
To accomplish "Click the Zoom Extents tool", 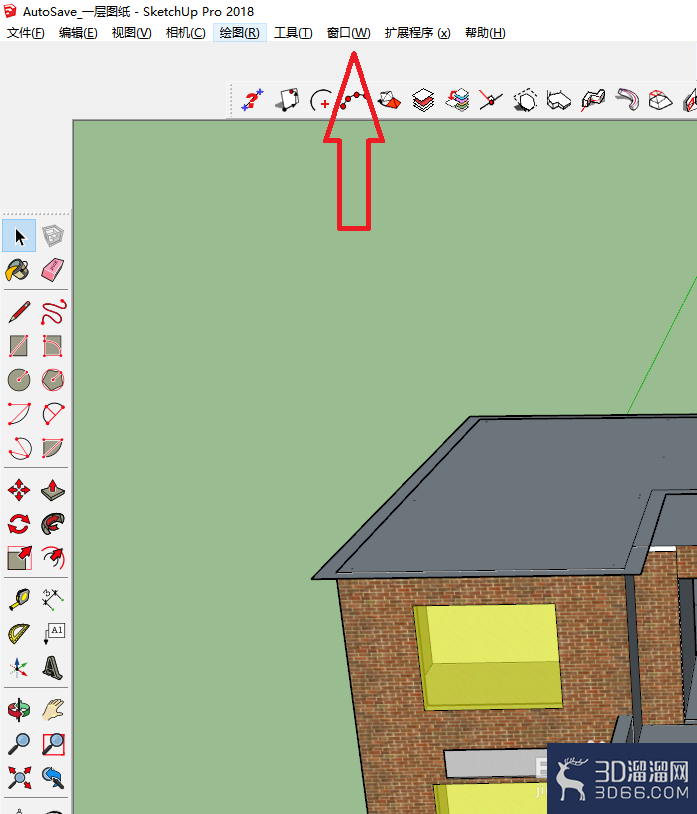I will click(19, 778).
